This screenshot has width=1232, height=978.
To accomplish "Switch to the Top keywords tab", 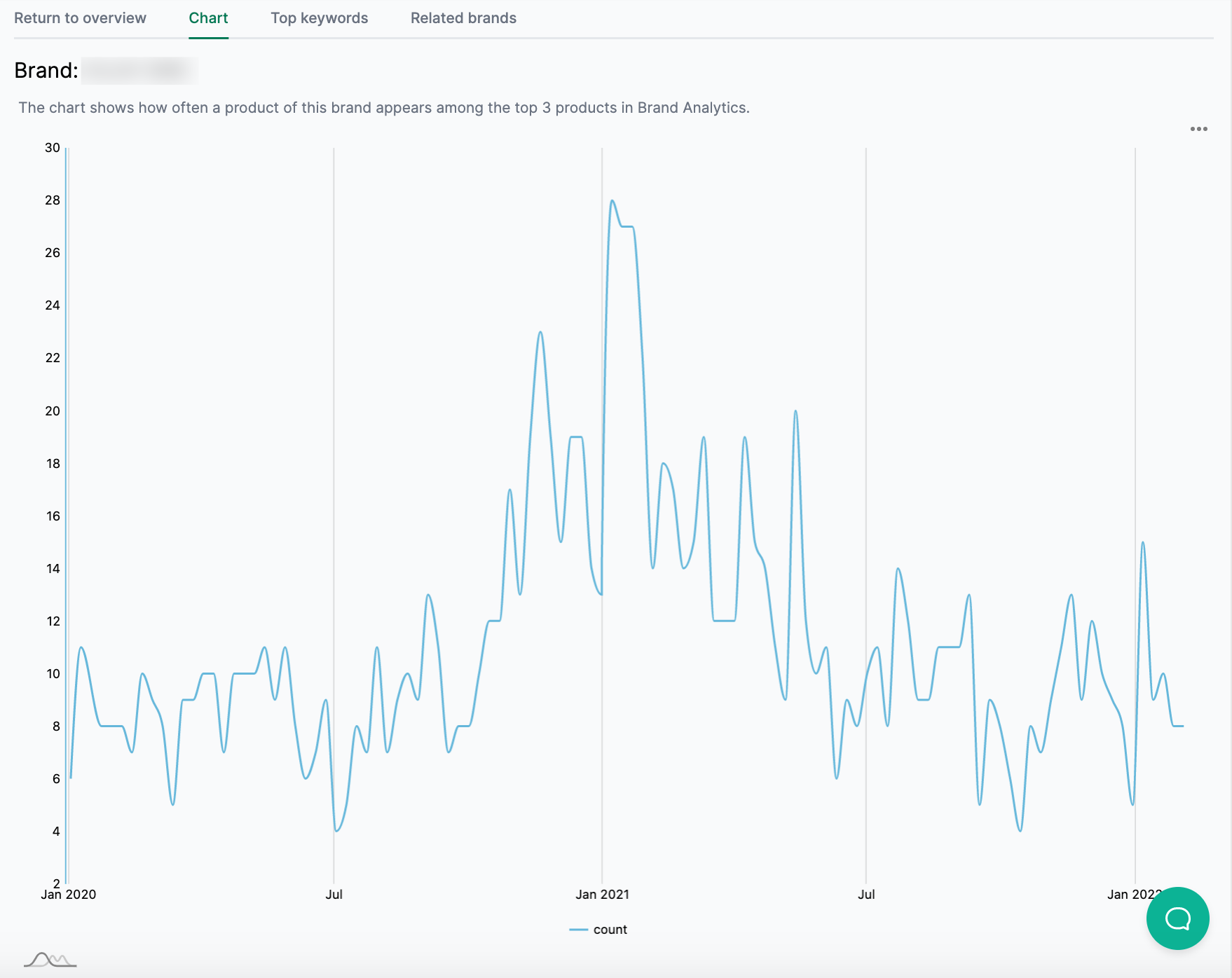I will (x=320, y=18).
